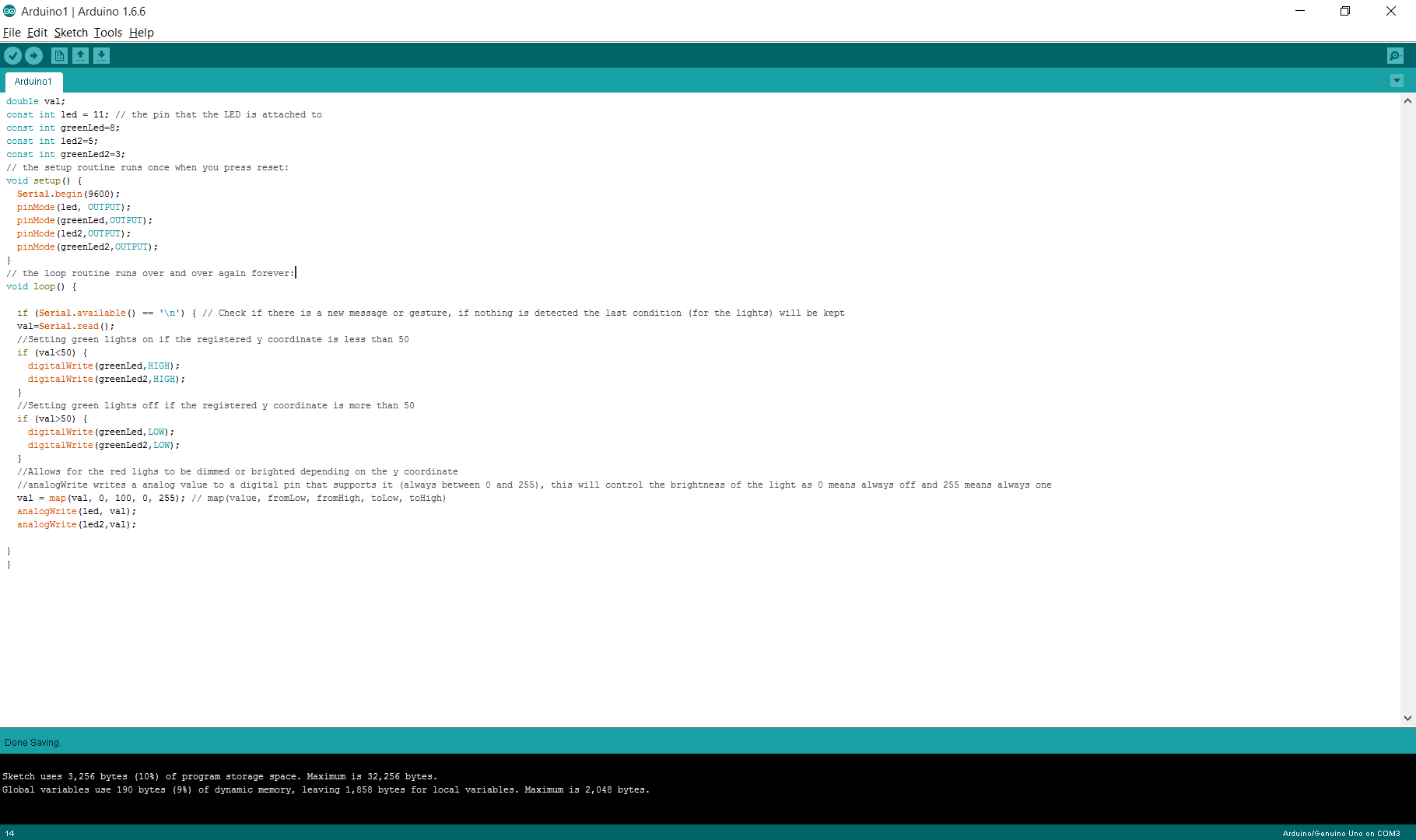Click the comment 'Setting green lights off' line

216,405
